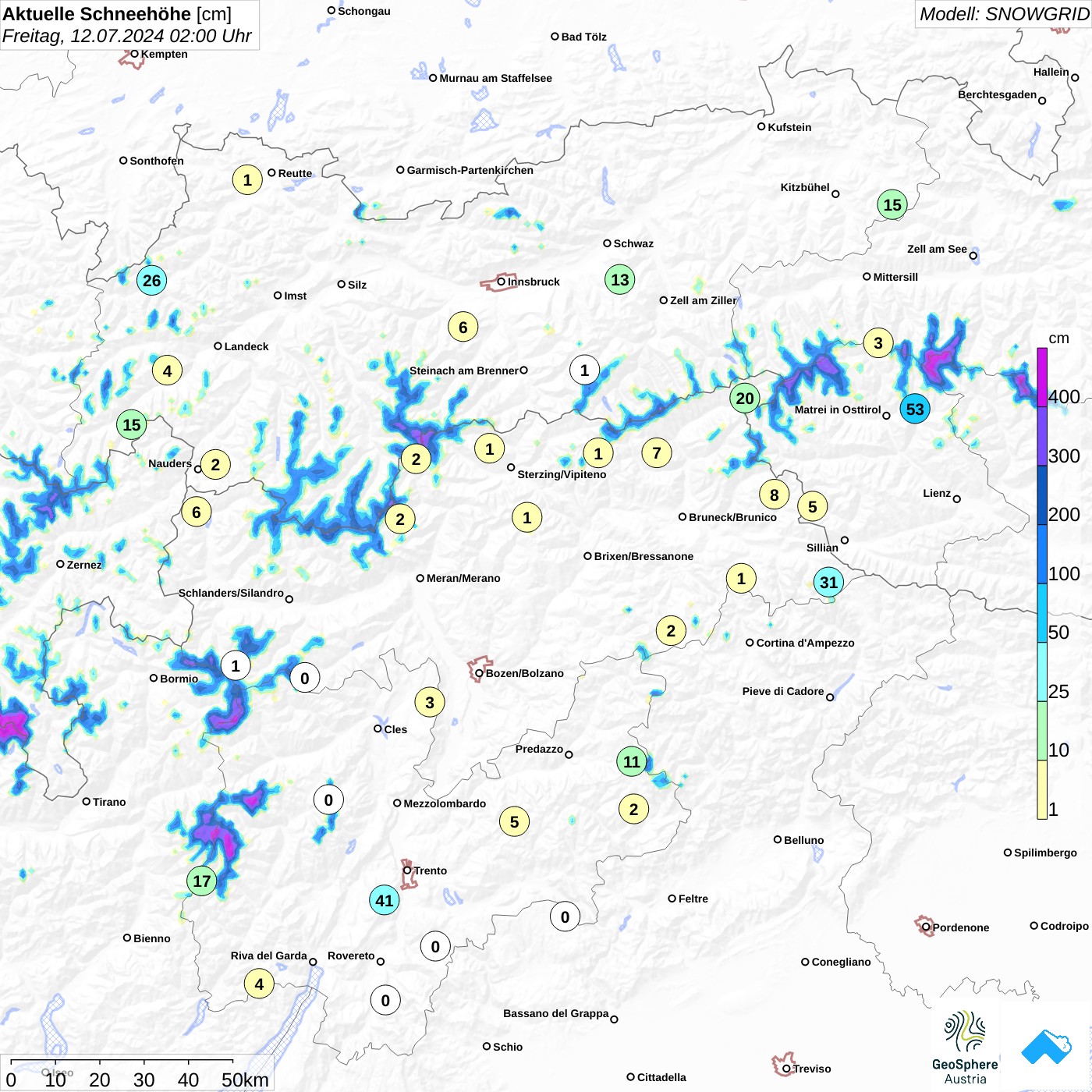Viewport: 1092px width, 1092px height.
Task: Click the 'Sonthofen' label
Action: tap(157, 161)
